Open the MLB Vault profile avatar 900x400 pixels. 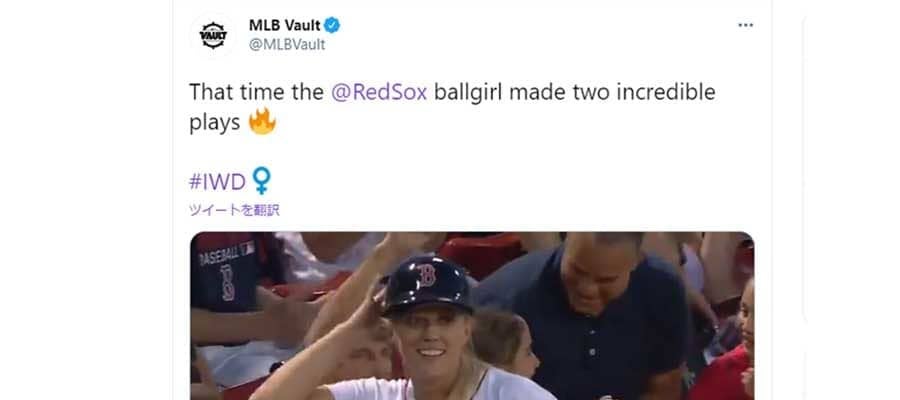(x=213, y=35)
